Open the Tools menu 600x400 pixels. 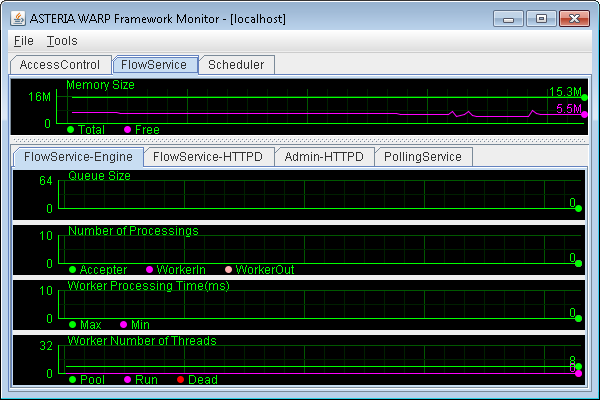tap(62, 41)
